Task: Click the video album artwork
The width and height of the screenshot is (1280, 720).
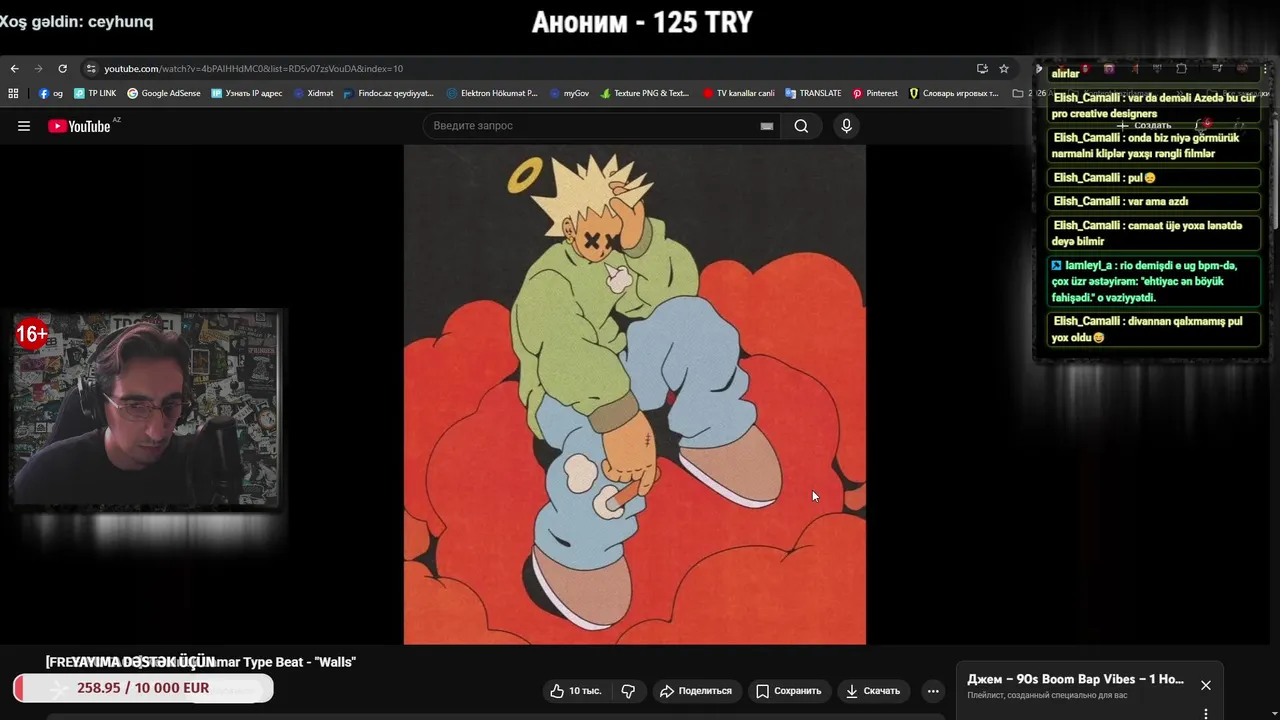Action: [635, 395]
